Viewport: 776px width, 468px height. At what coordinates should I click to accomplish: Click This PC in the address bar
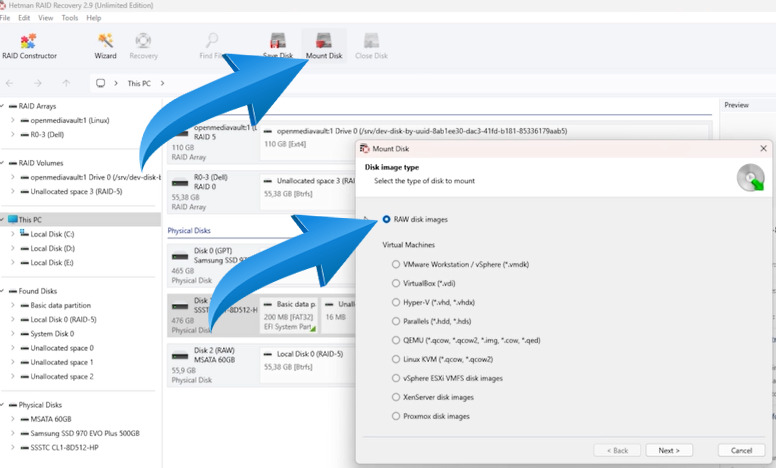pyautogui.click(x=139, y=83)
